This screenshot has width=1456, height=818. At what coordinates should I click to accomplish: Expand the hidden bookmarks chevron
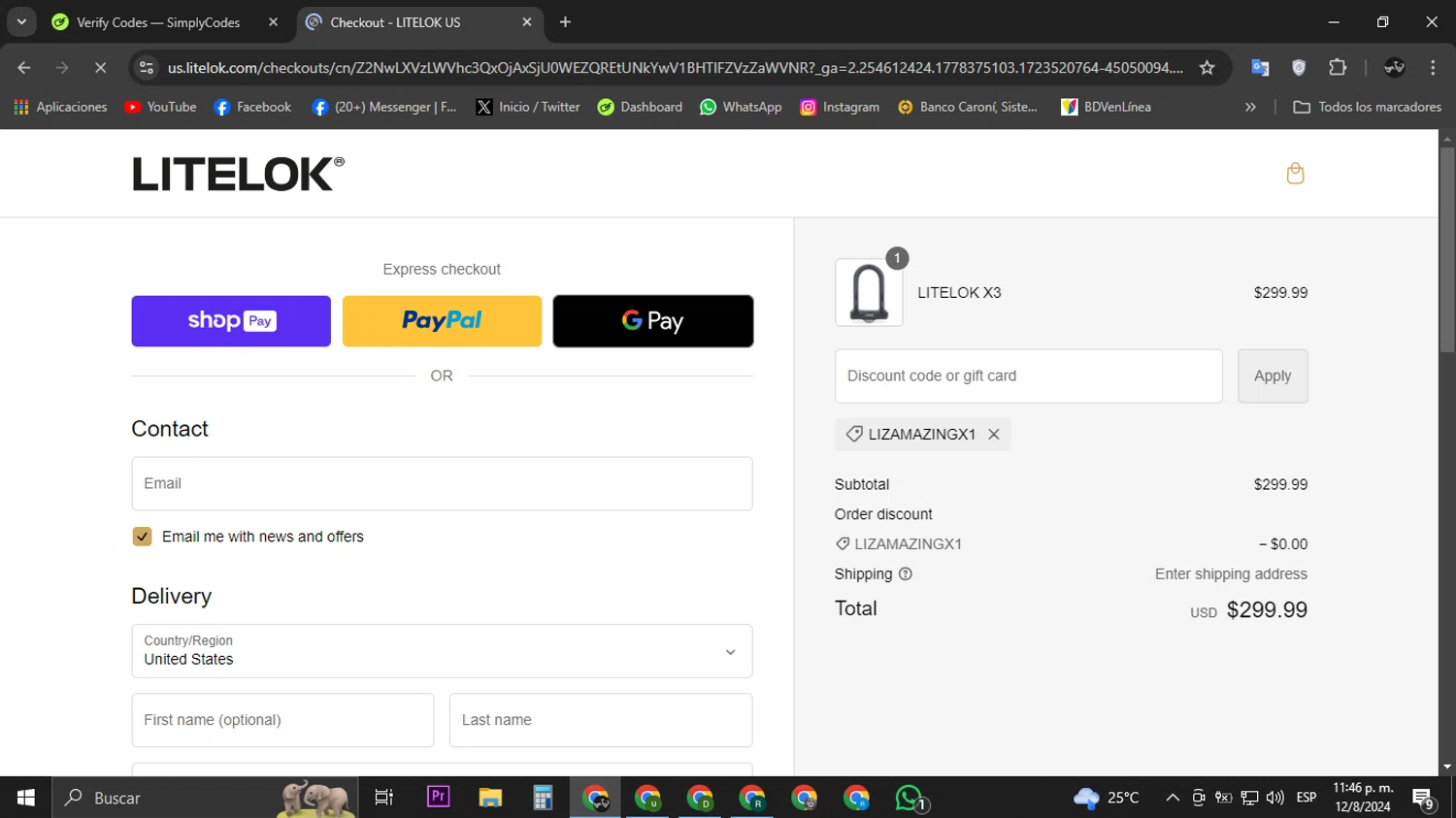pos(1250,107)
